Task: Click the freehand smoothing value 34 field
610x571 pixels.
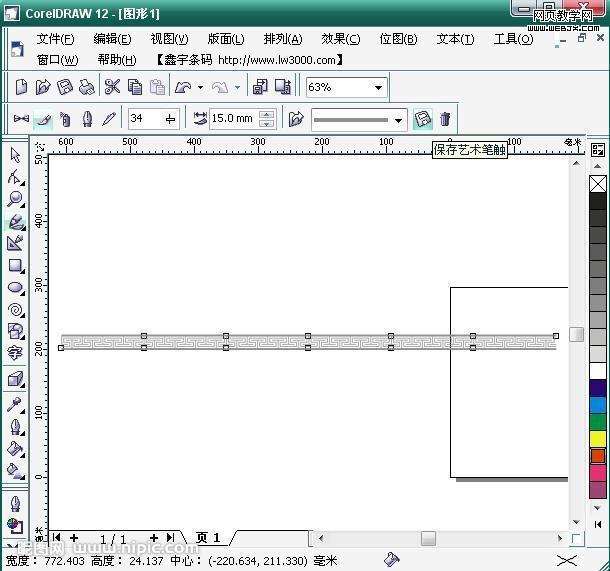Action: 146,119
